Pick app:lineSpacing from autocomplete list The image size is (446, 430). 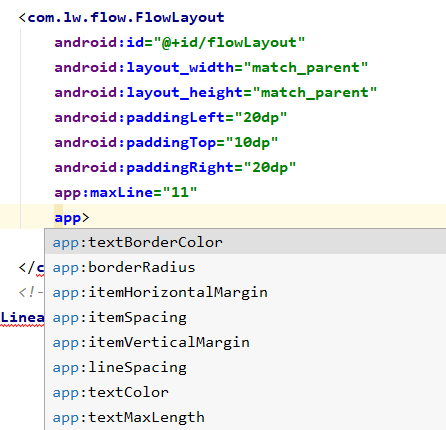245,367
